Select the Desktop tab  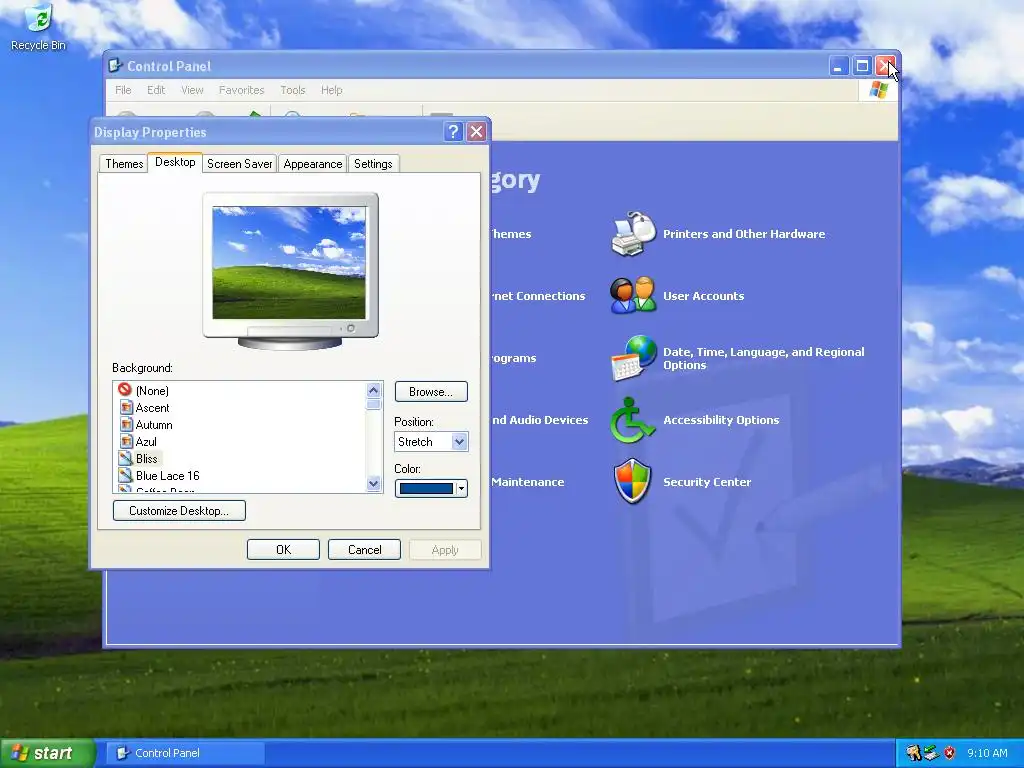coord(175,162)
